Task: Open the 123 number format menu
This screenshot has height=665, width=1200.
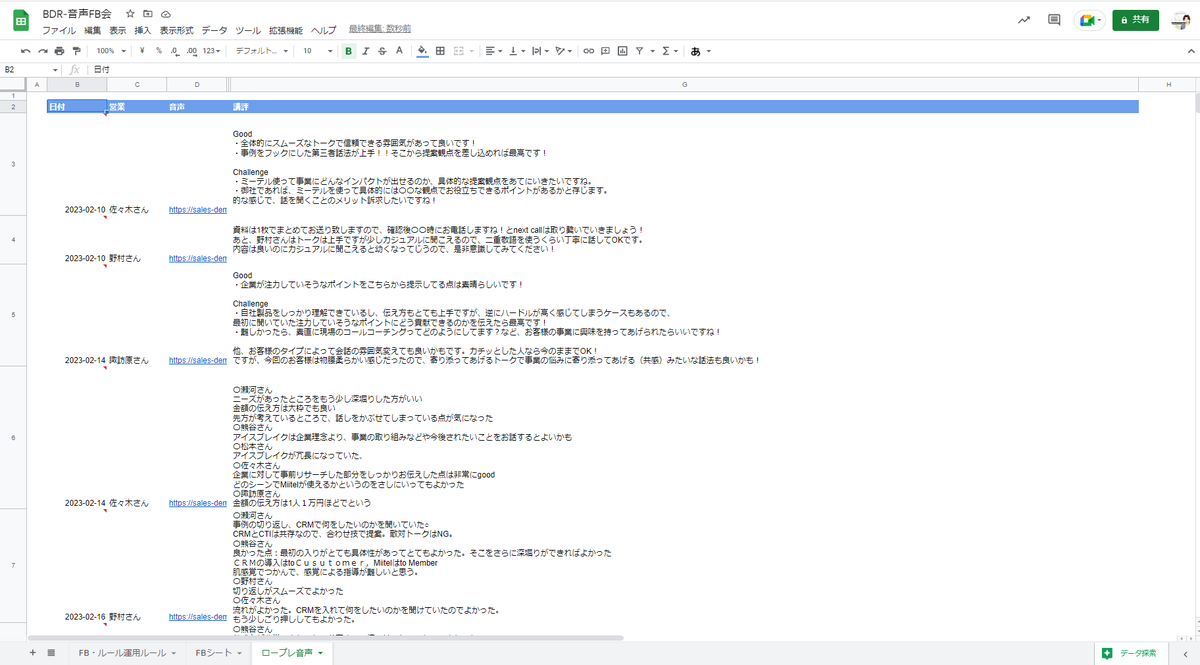Action: point(211,50)
